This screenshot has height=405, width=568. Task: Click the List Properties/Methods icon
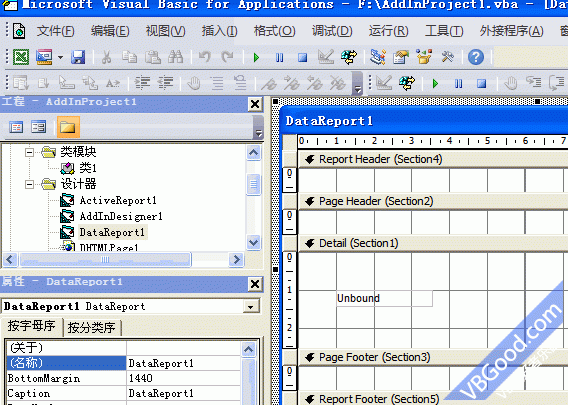click(21, 83)
